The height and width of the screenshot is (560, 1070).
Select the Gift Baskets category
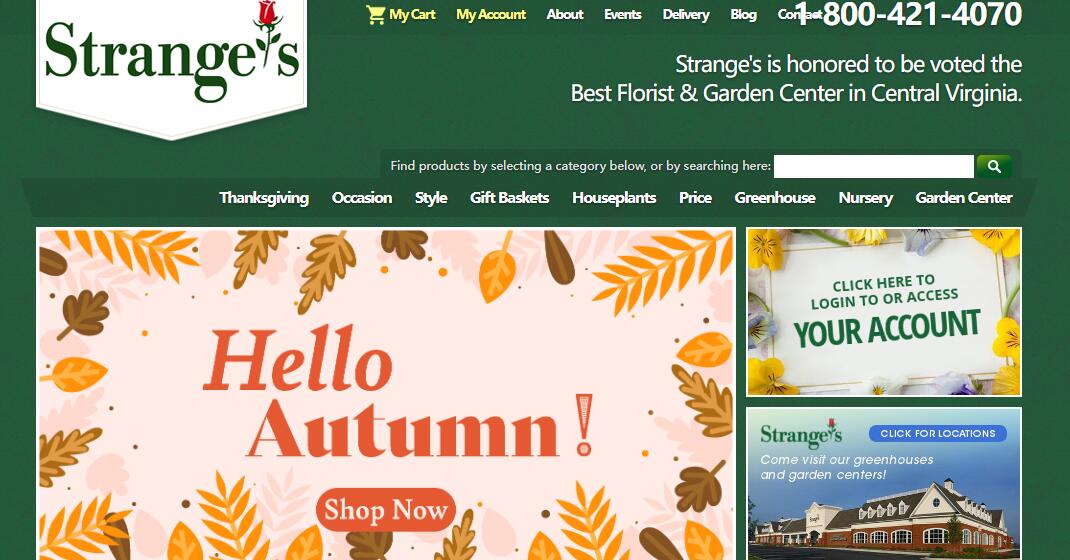(510, 198)
